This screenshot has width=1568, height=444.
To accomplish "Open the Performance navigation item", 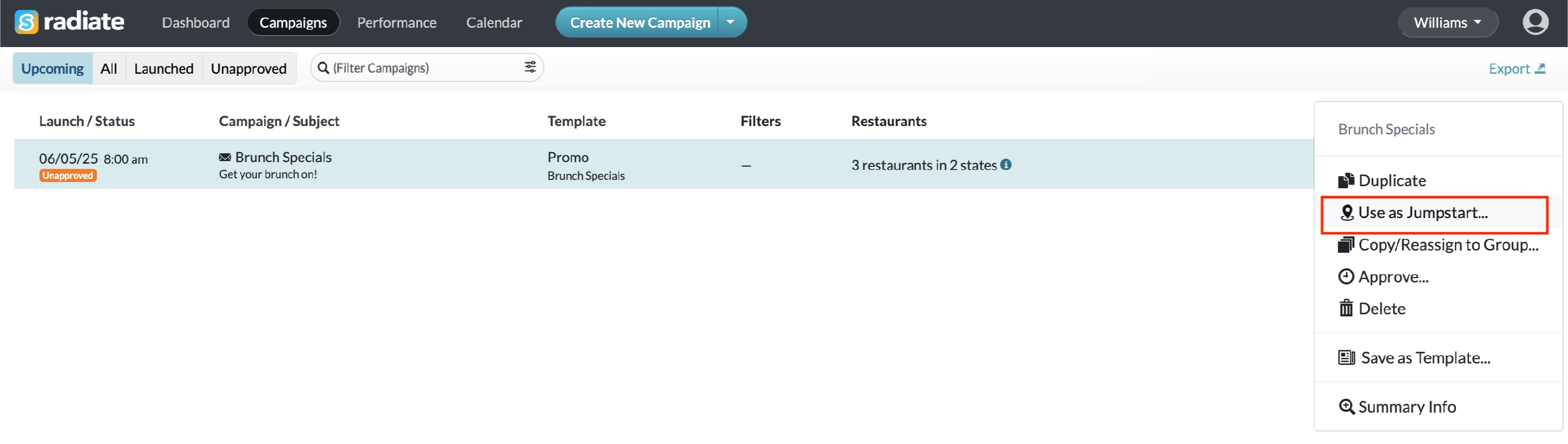I will (x=397, y=22).
